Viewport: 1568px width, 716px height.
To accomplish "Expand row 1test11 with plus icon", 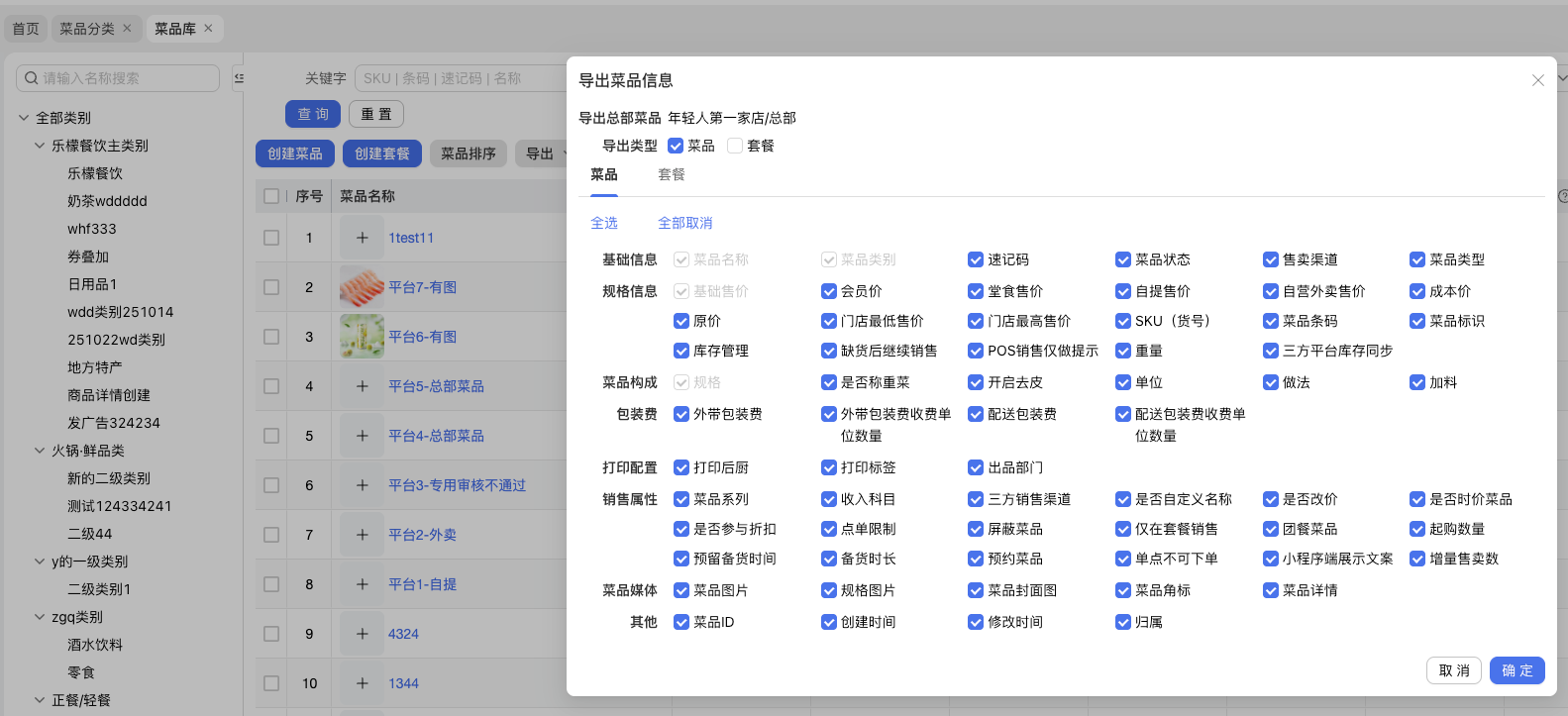I will pyautogui.click(x=363, y=238).
